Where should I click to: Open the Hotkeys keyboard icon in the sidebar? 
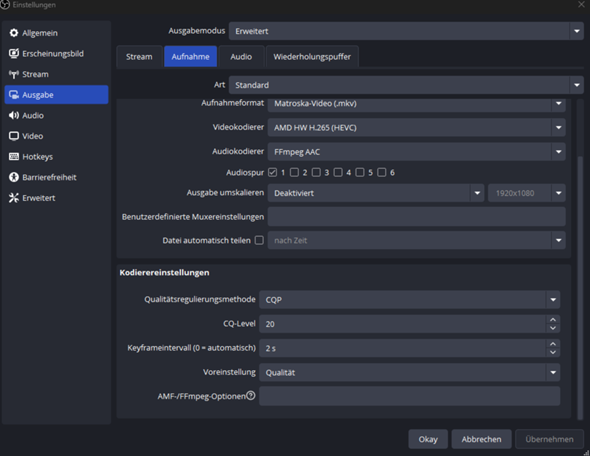click(14, 157)
